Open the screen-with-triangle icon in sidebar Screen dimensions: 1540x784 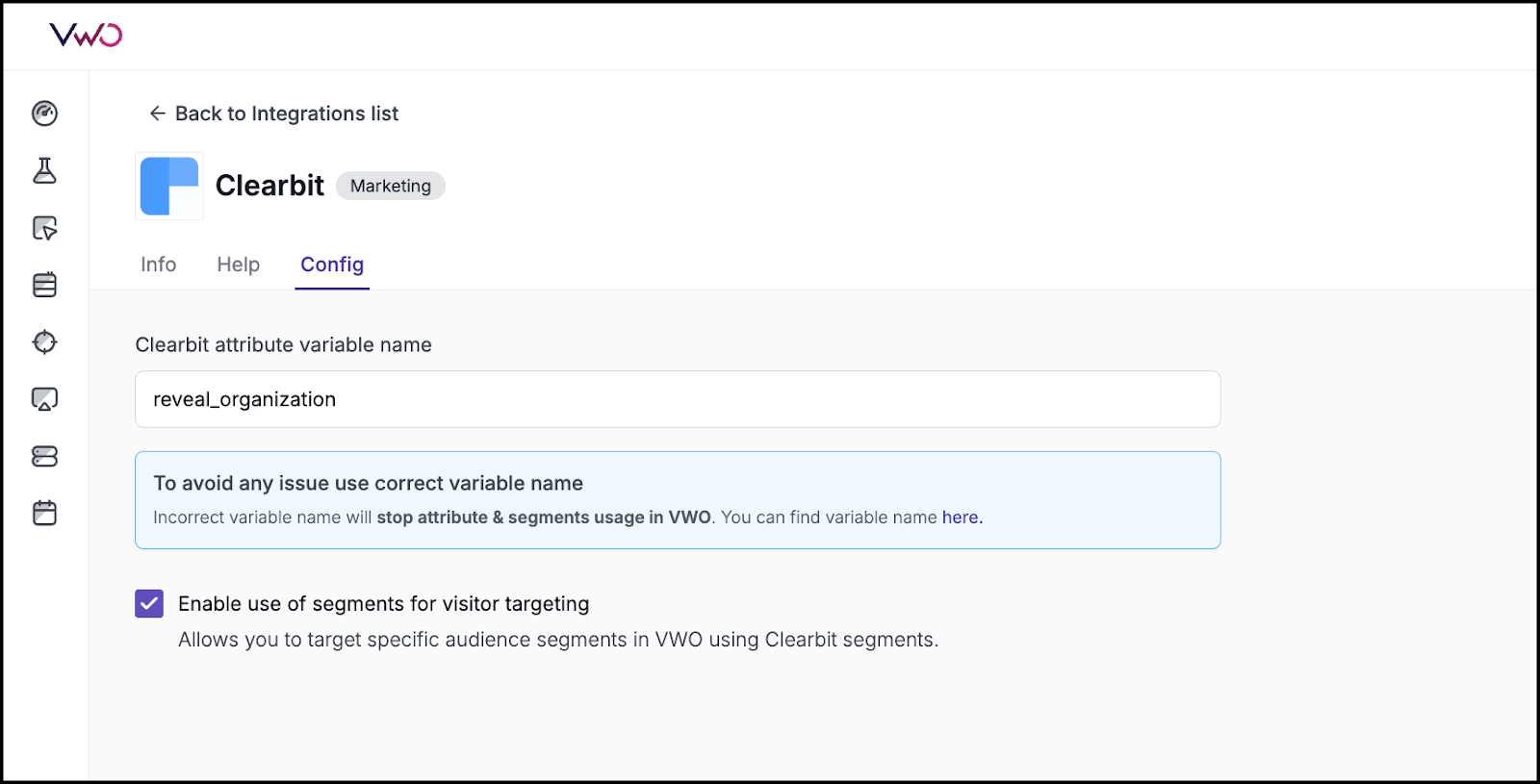coord(44,399)
